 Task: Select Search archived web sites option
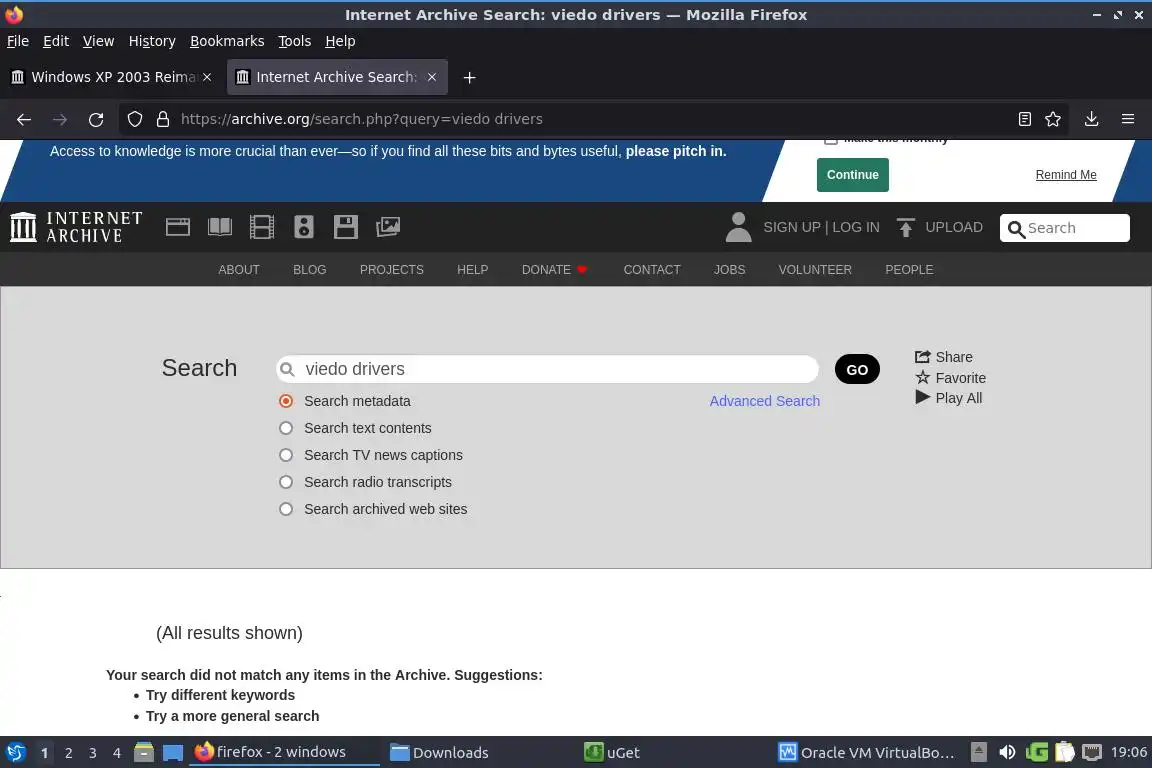click(286, 509)
